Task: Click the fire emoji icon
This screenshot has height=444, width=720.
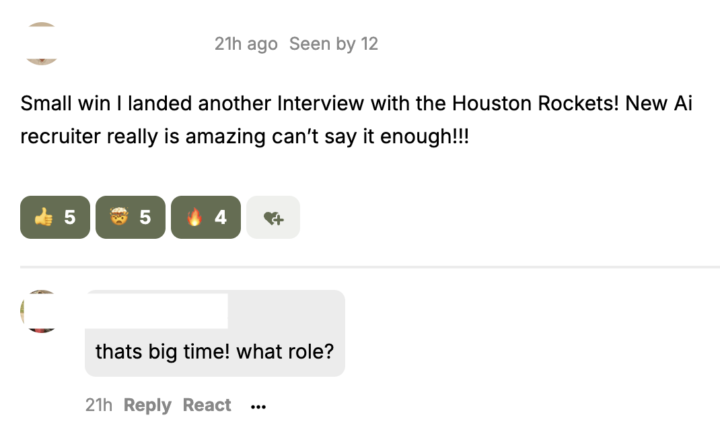Action: point(194,217)
